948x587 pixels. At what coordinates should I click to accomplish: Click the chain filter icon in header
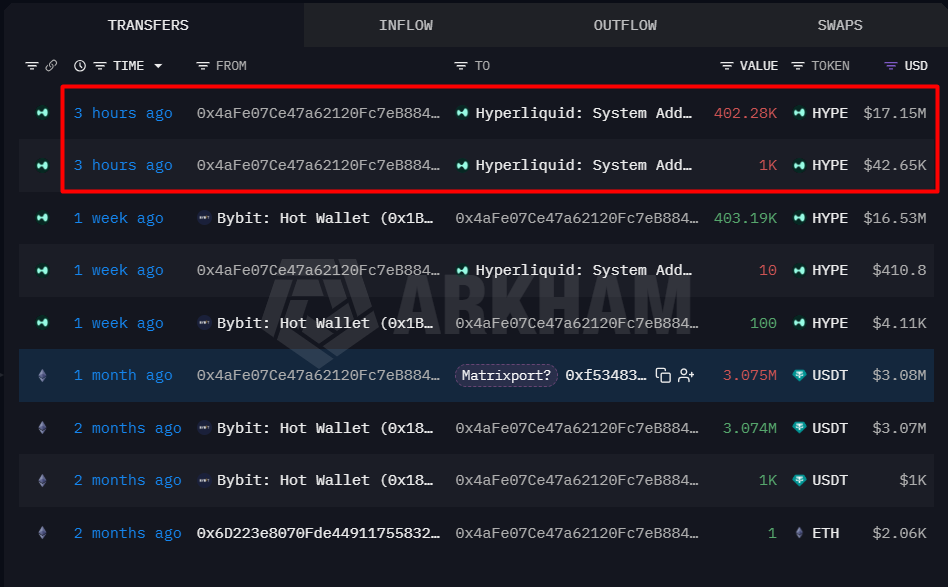(x=31, y=65)
